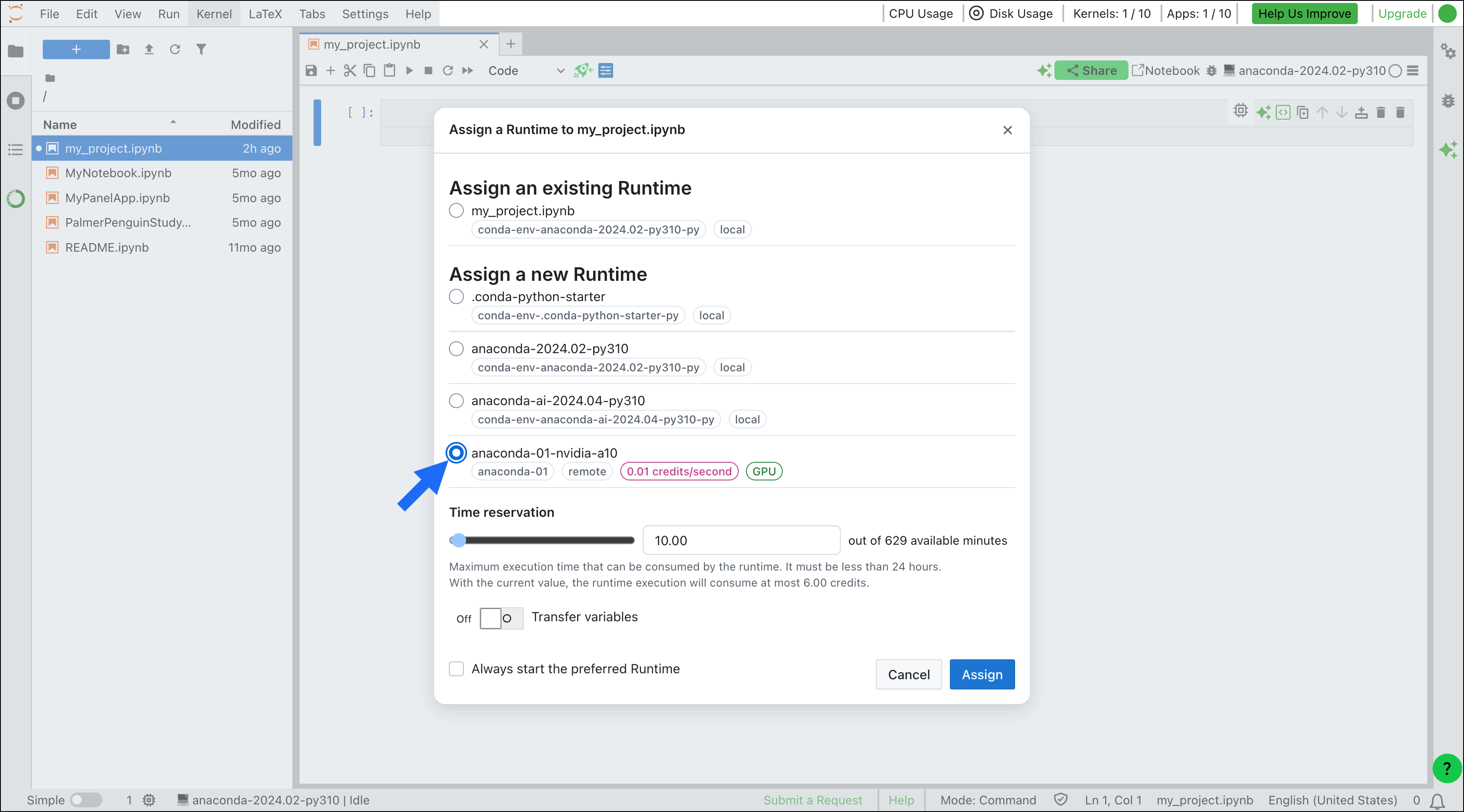This screenshot has height=812, width=1464.
Task: Click the Assign button
Action: point(982,675)
